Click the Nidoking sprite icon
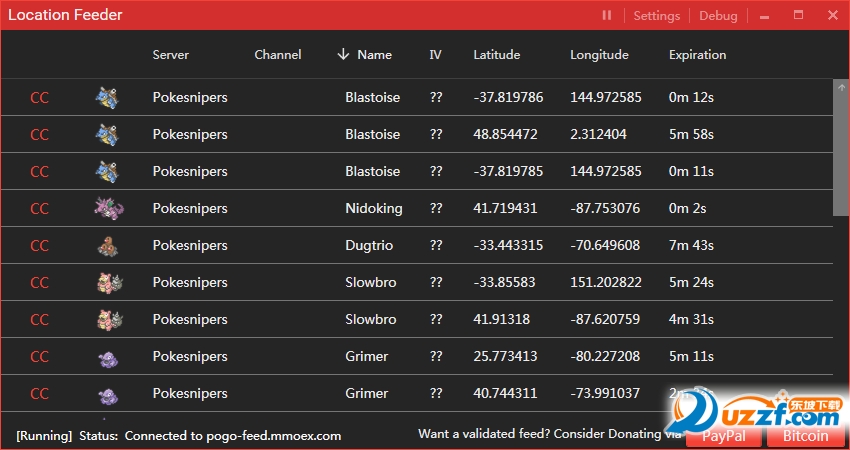This screenshot has width=850, height=450. coord(109,209)
